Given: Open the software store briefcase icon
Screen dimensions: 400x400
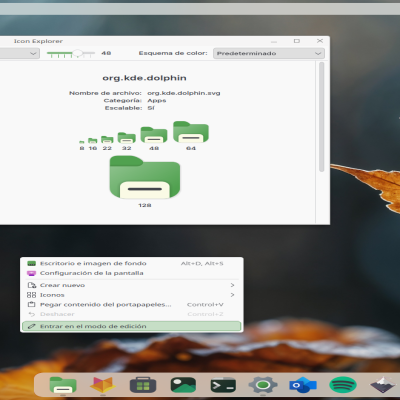Looking at the screenshot, I should pos(143,385).
